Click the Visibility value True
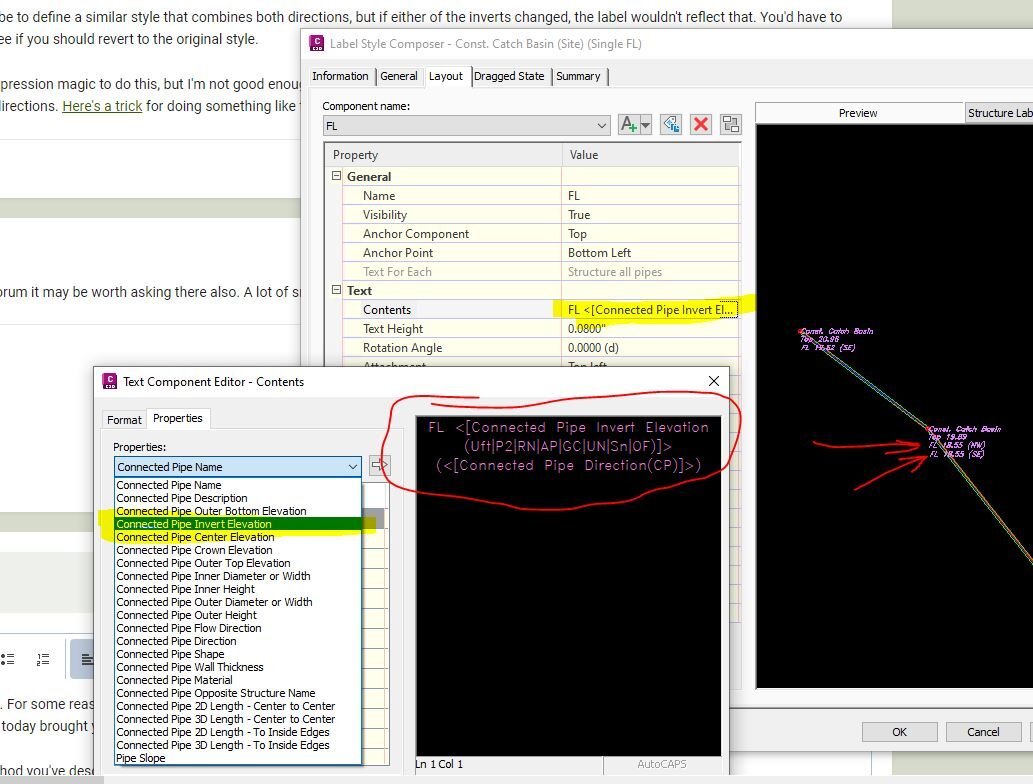This screenshot has height=784, width=1033. (x=650, y=215)
